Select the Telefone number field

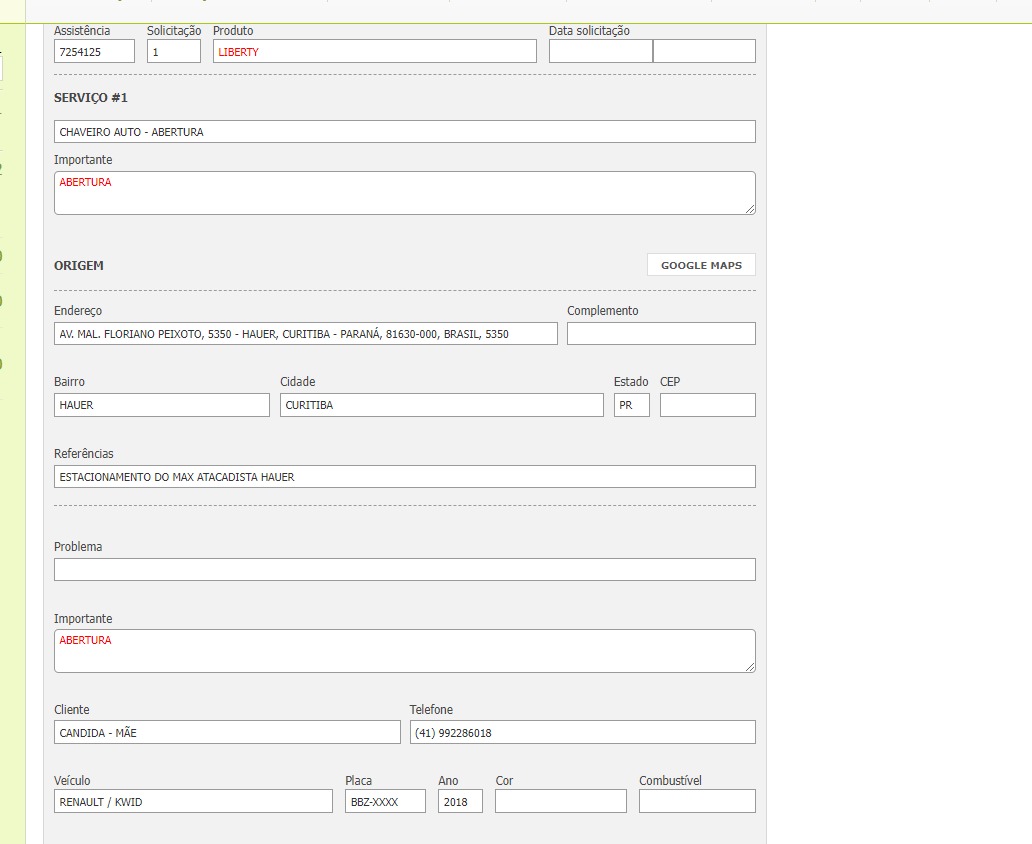(582, 733)
